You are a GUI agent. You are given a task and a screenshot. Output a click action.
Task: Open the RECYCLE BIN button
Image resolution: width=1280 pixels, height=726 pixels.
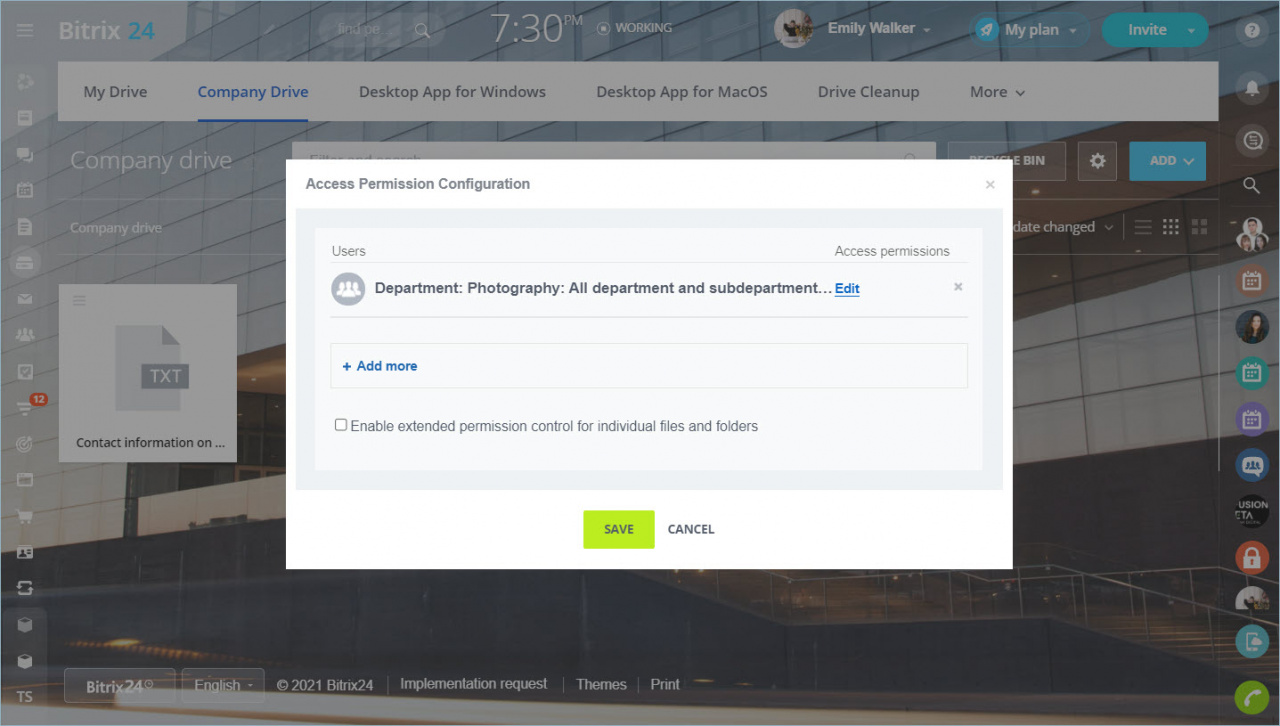[x=1007, y=161]
